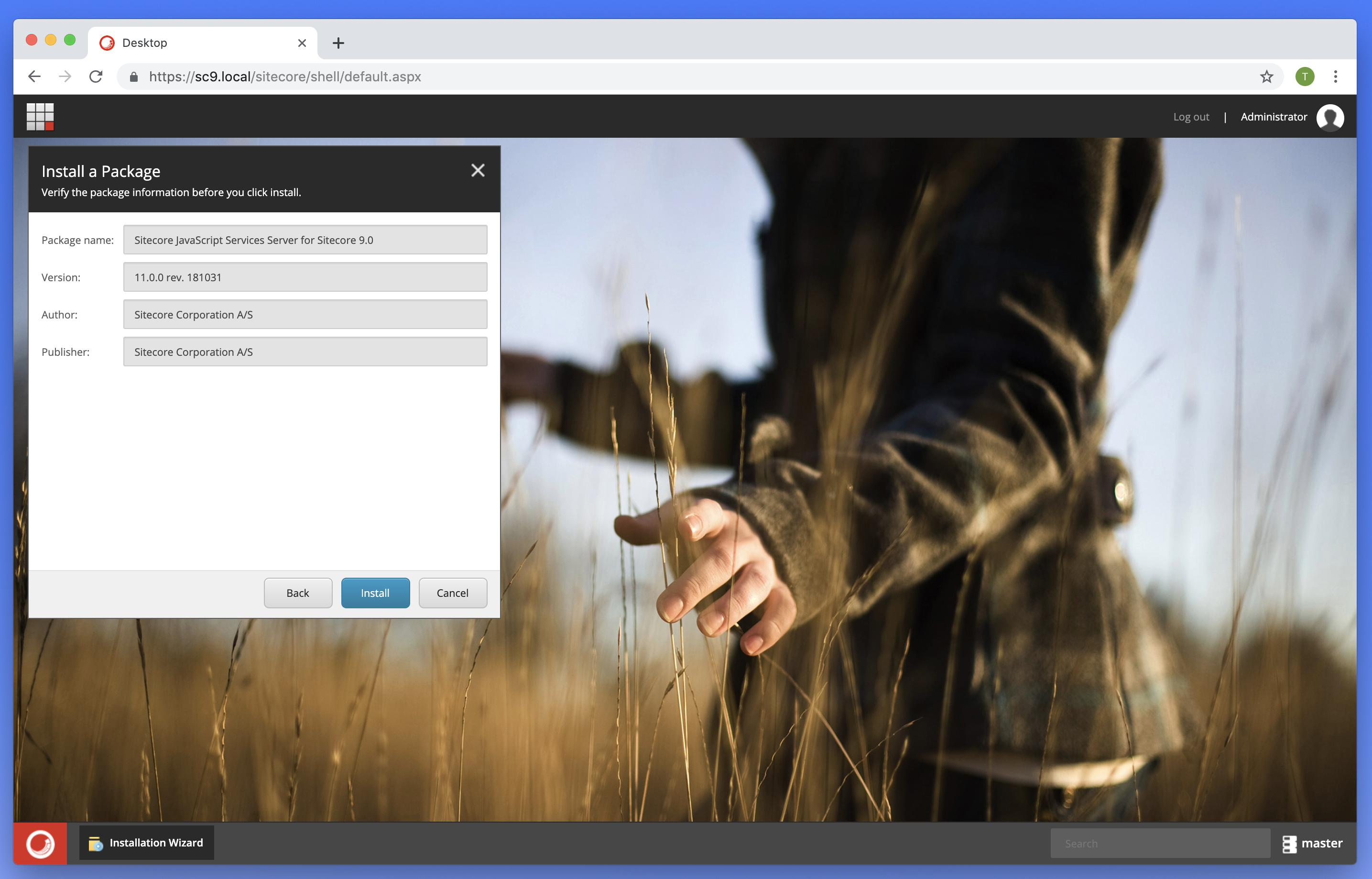Image resolution: width=1372 pixels, height=879 pixels.
Task: Log out of Sitecore
Action: coord(1191,117)
